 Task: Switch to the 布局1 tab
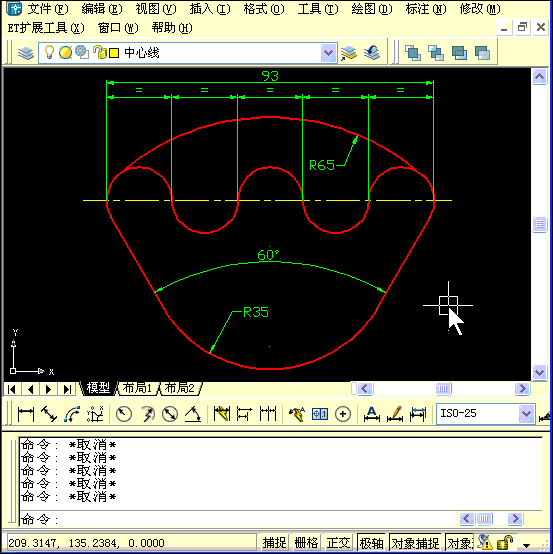137,388
